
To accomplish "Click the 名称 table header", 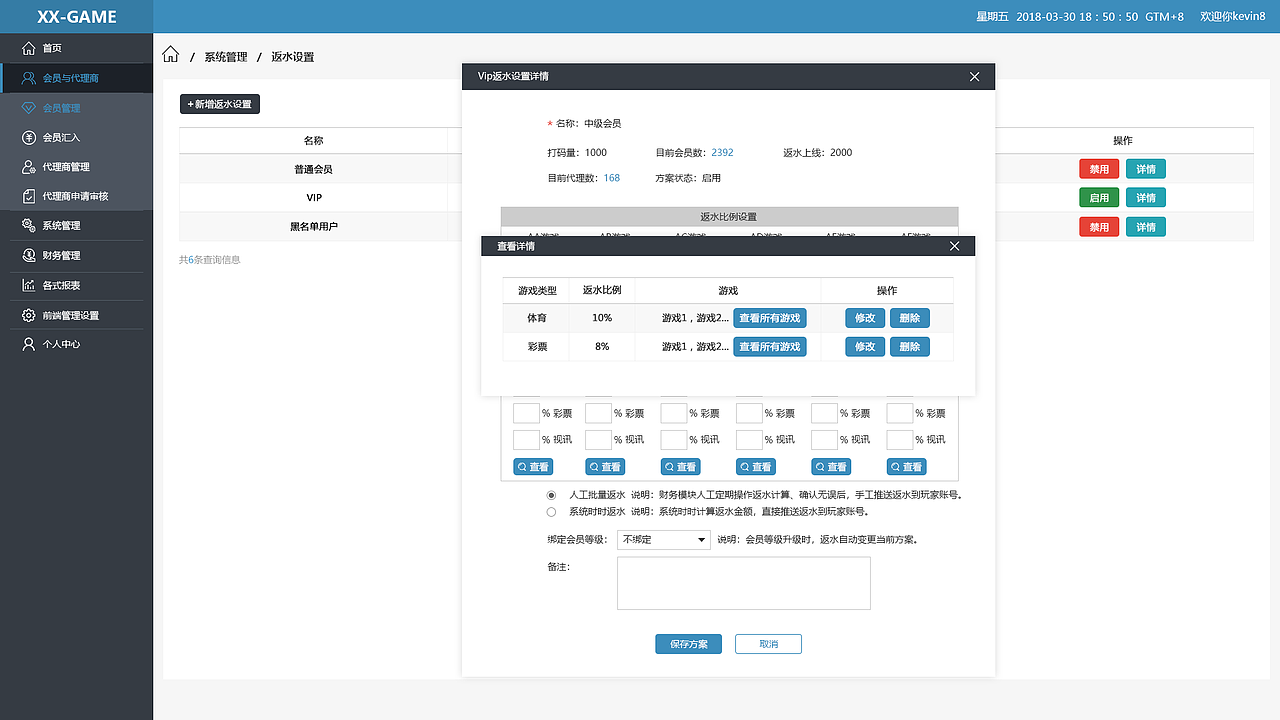I will click(314, 141).
